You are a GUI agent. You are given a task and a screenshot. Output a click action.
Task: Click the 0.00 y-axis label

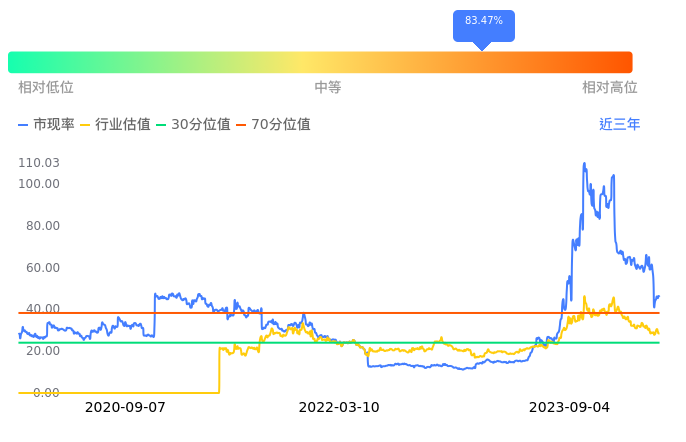(x=45, y=393)
